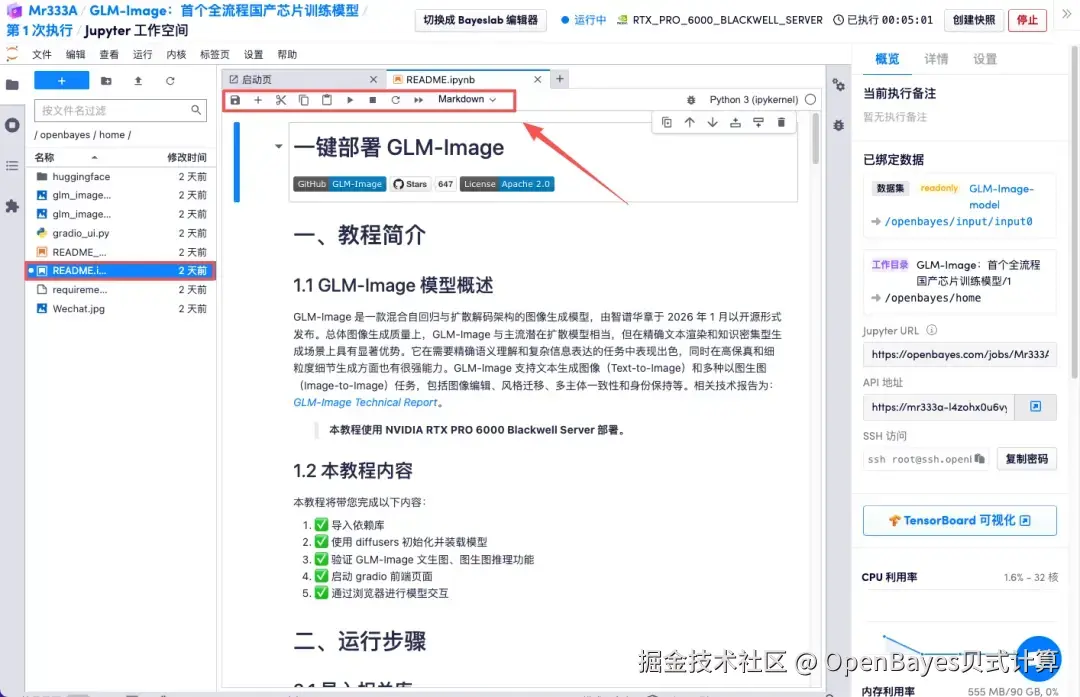
Task: Open the API 地址 external link icon
Action: tap(1035, 407)
